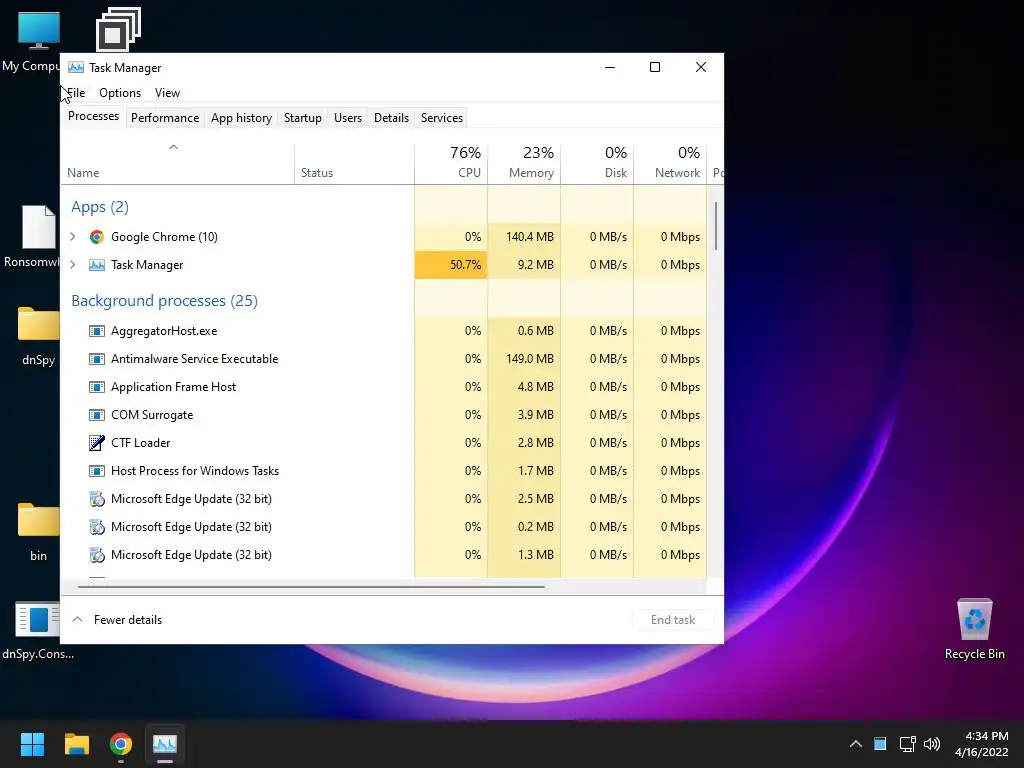Screen dimensions: 1024x768
Task: Click Application Frame Host icon
Action: (97, 387)
